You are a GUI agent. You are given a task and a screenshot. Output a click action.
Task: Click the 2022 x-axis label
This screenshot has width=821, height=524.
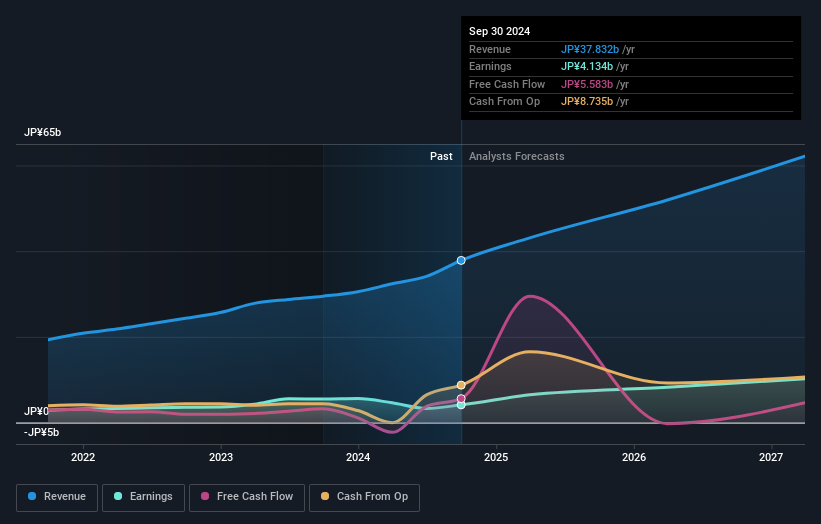83,457
